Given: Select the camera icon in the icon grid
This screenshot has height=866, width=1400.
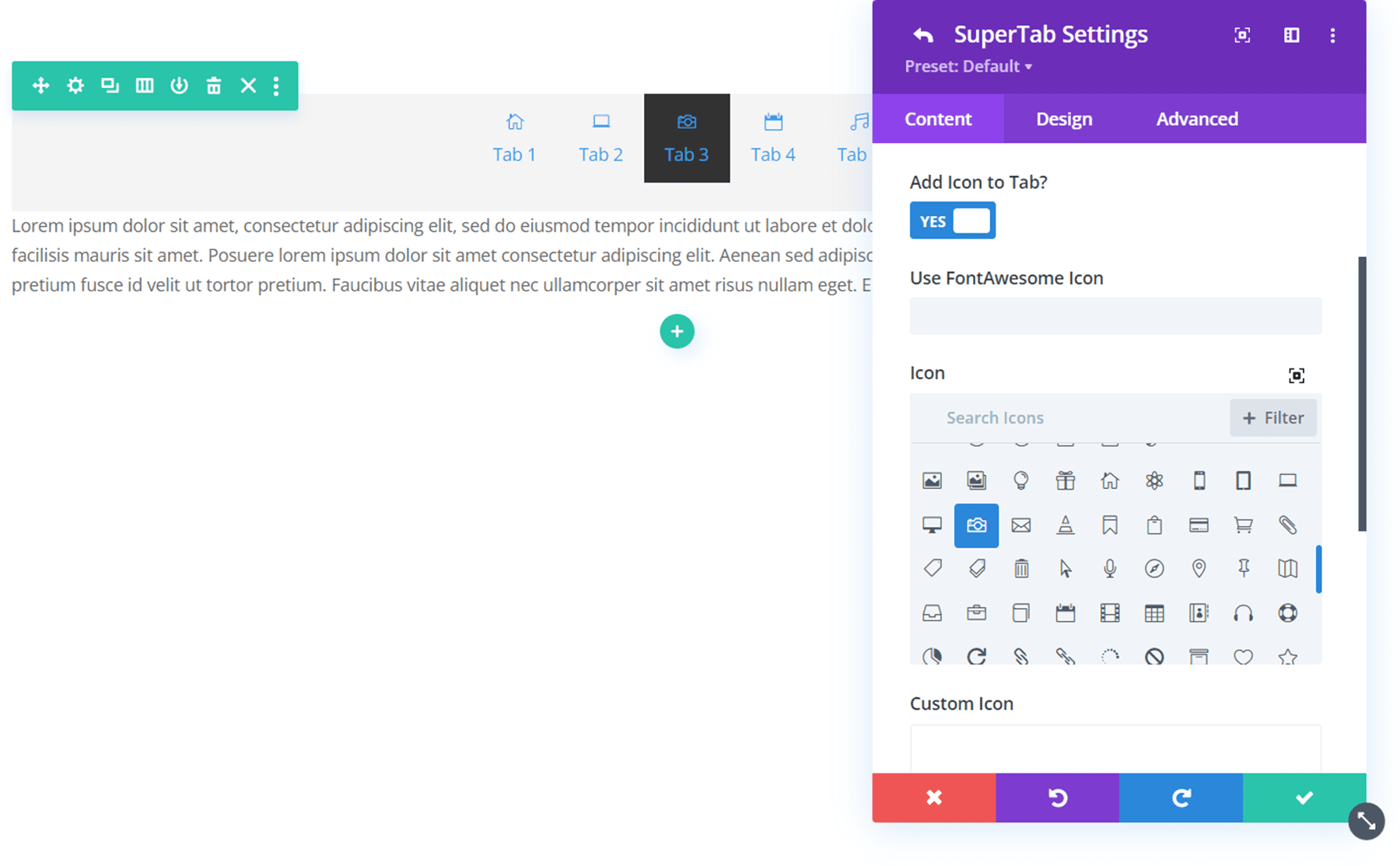Looking at the screenshot, I should (x=976, y=526).
